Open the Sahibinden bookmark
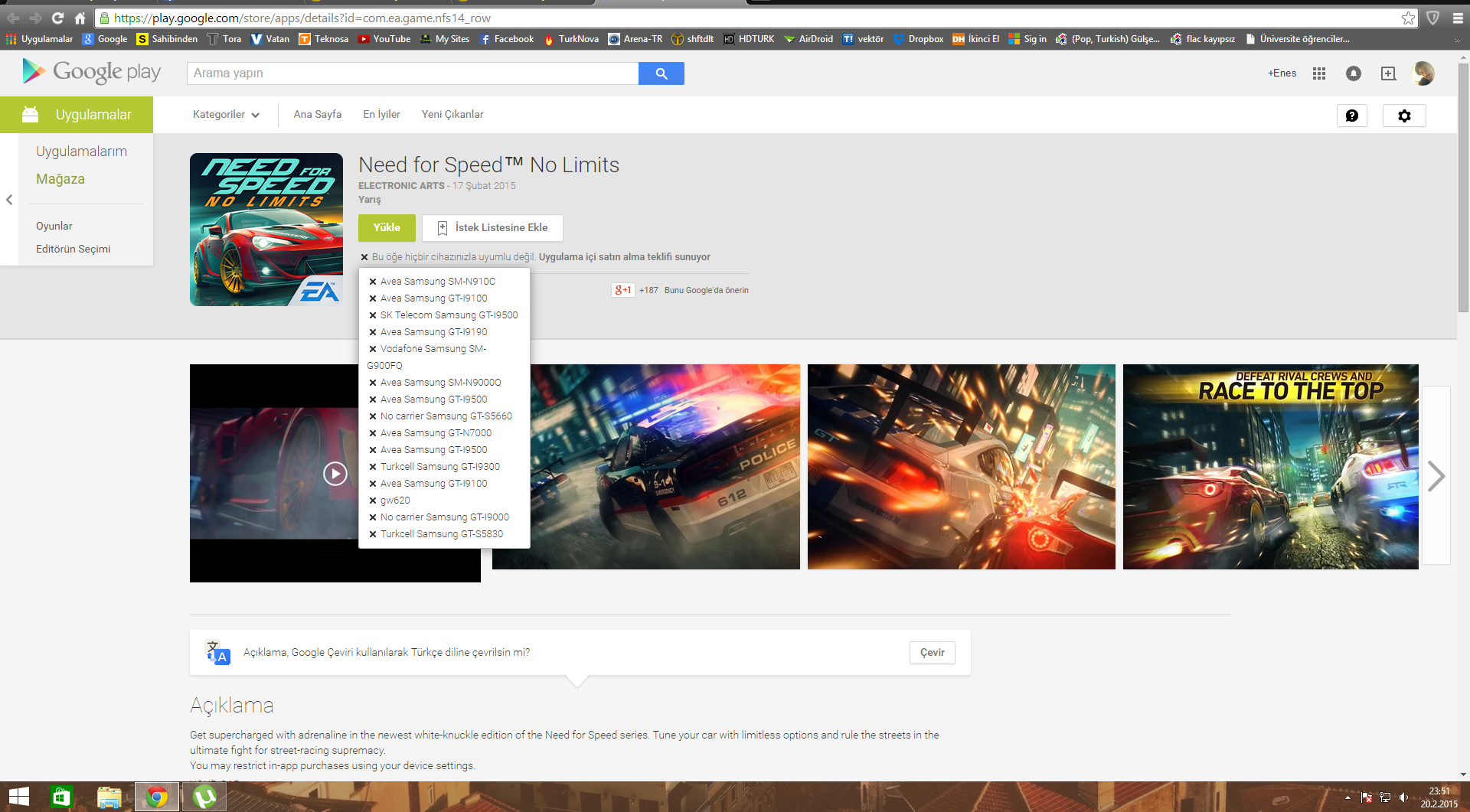Image resolution: width=1470 pixels, height=812 pixels. pos(167,39)
